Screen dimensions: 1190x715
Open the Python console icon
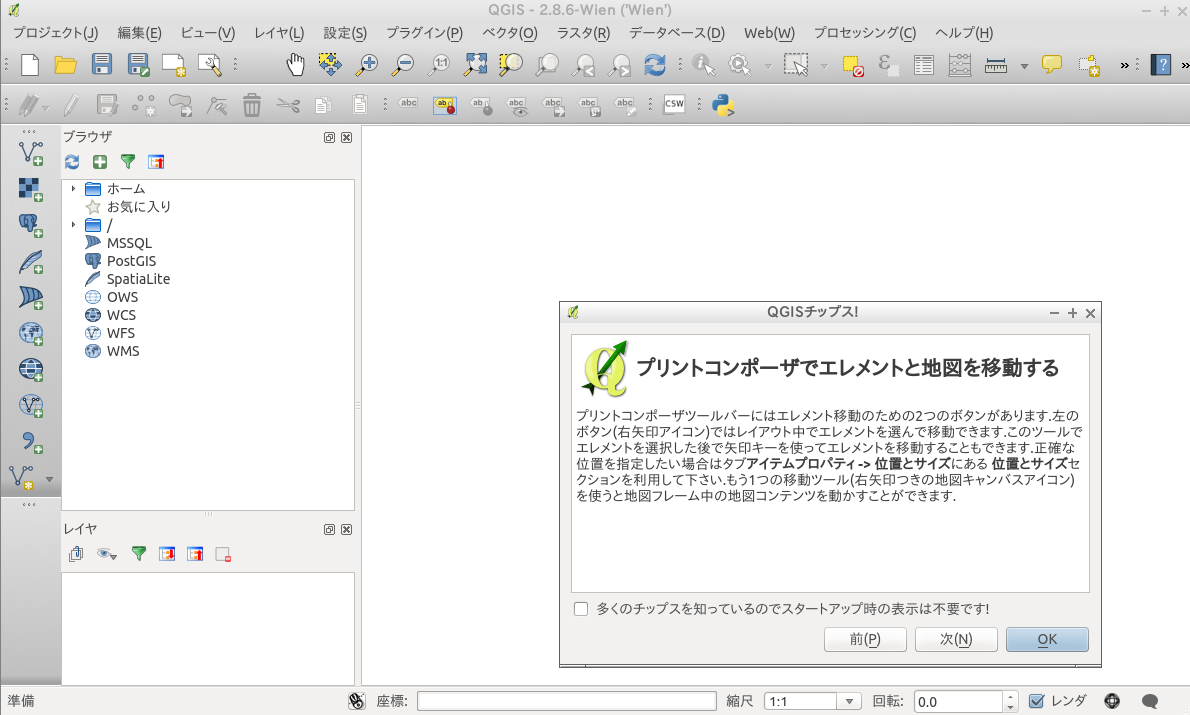[x=723, y=105]
